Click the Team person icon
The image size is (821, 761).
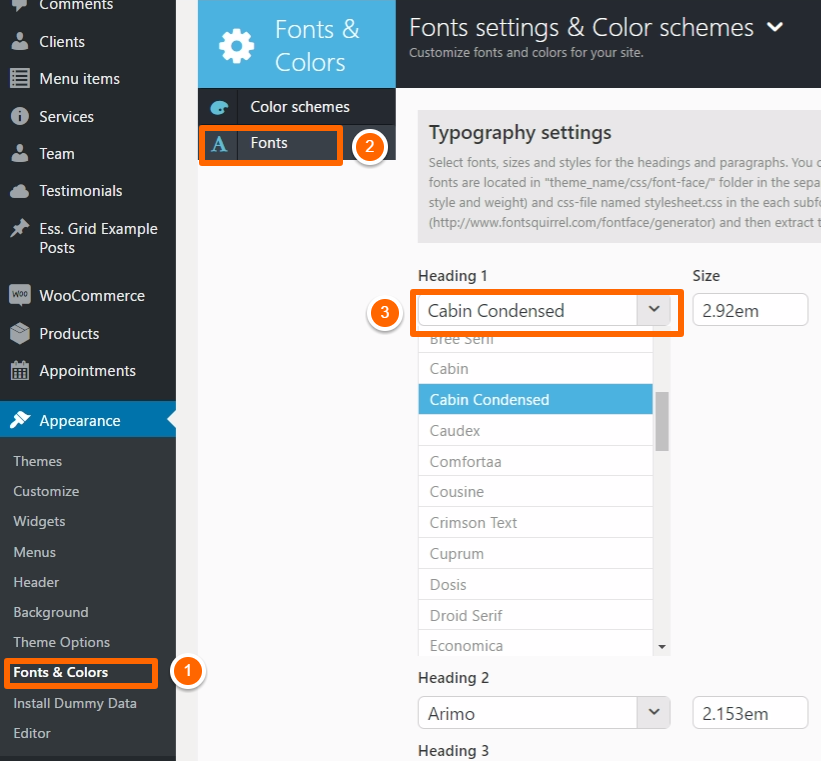[20, 153]
